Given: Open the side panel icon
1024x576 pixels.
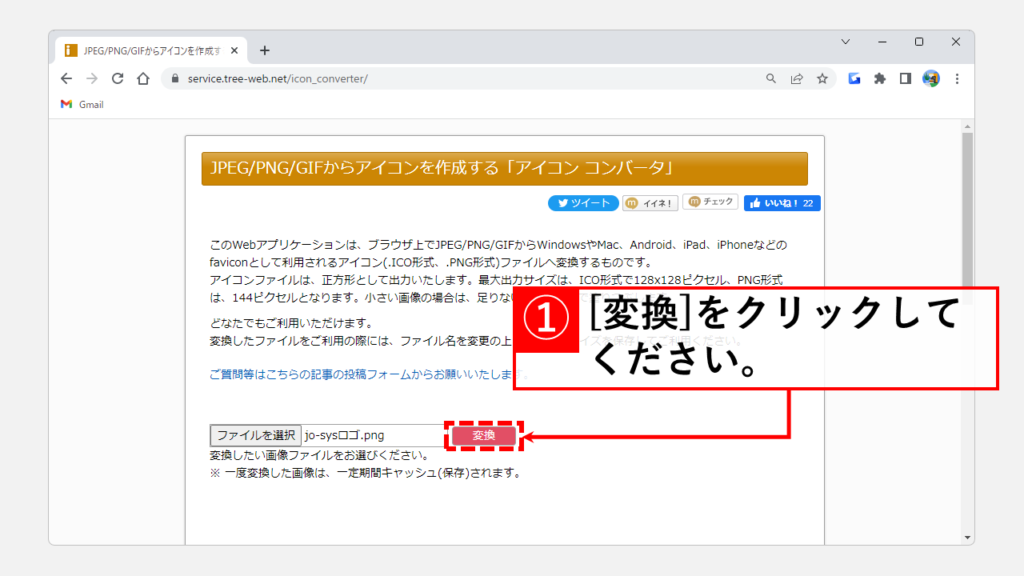Looking at the screenshot, I should (905, 78).
